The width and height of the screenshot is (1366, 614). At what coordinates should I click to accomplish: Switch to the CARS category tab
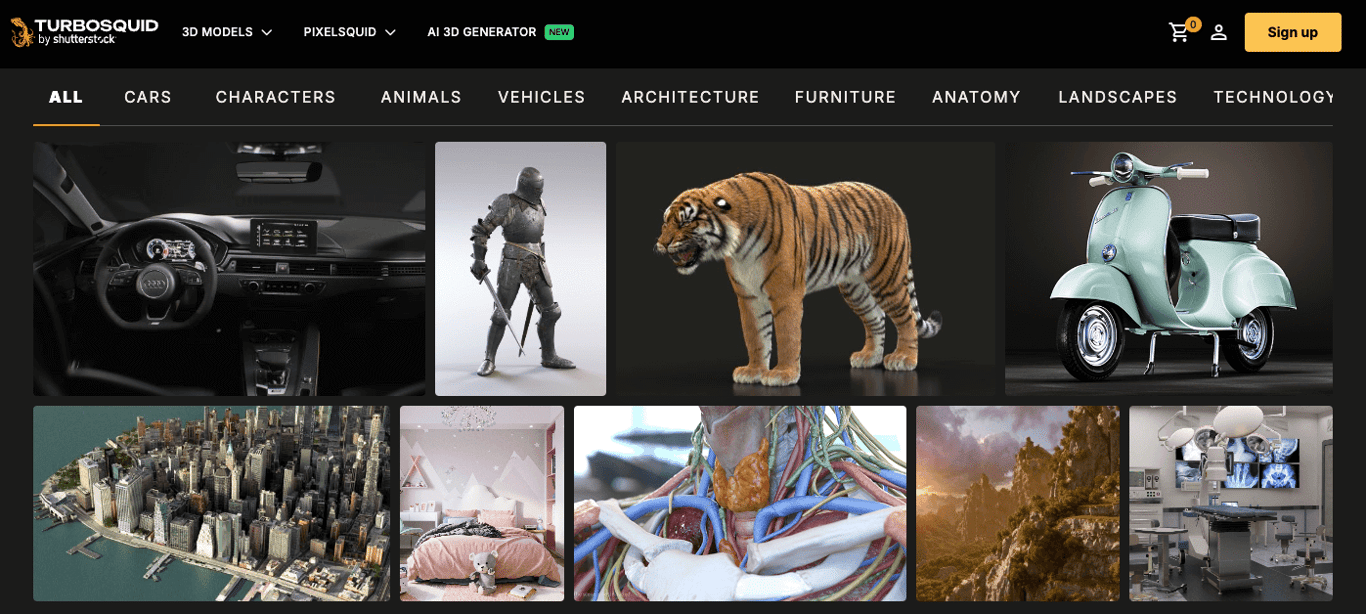[148, 97]
